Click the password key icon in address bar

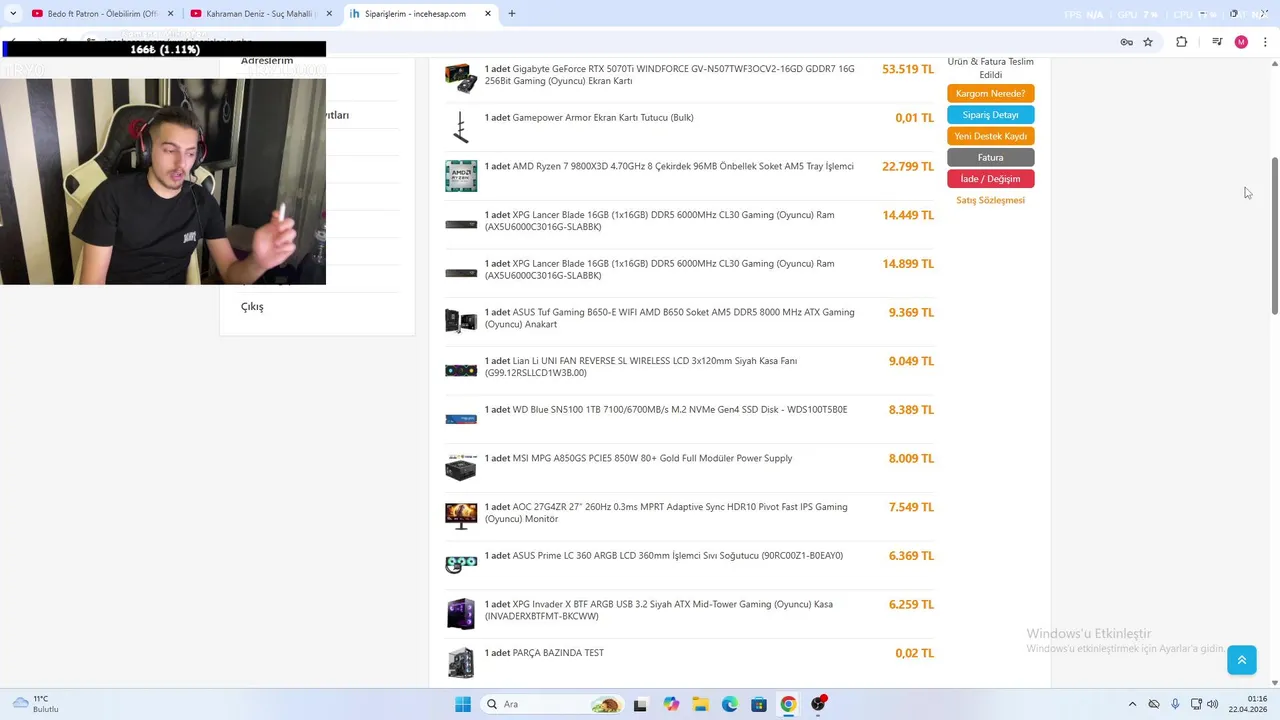(x=1126, y=42)
